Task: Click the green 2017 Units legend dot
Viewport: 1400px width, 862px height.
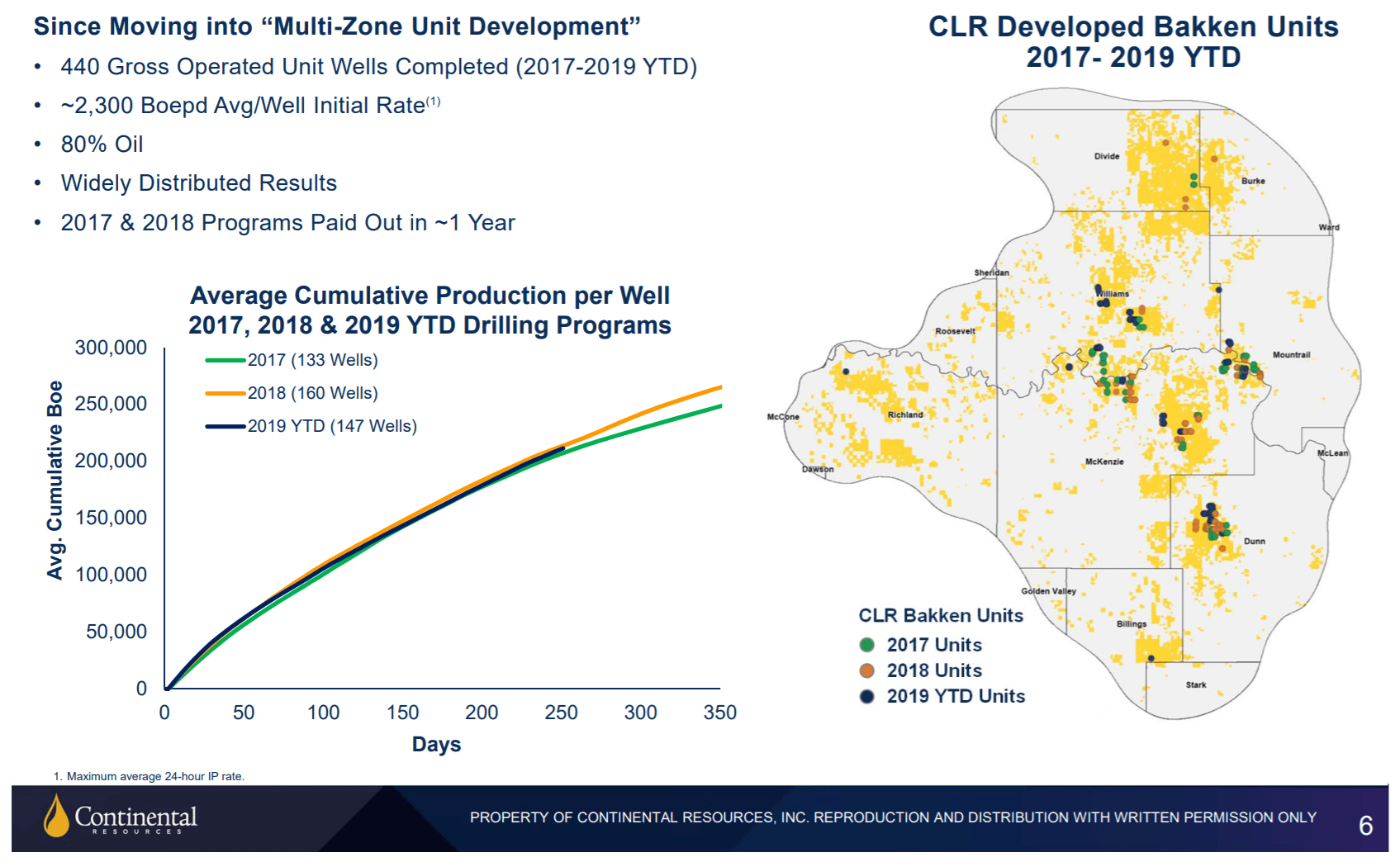Action: click(866, 645)
